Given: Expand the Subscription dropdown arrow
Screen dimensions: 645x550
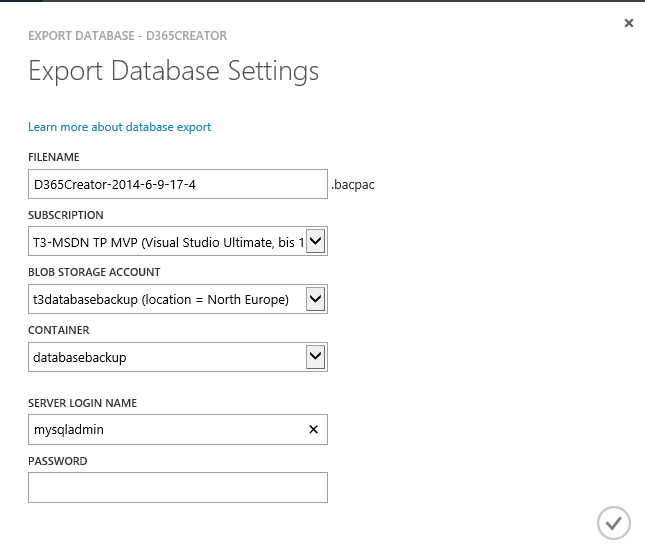Looking at the screenshot, I should (315, 241).
